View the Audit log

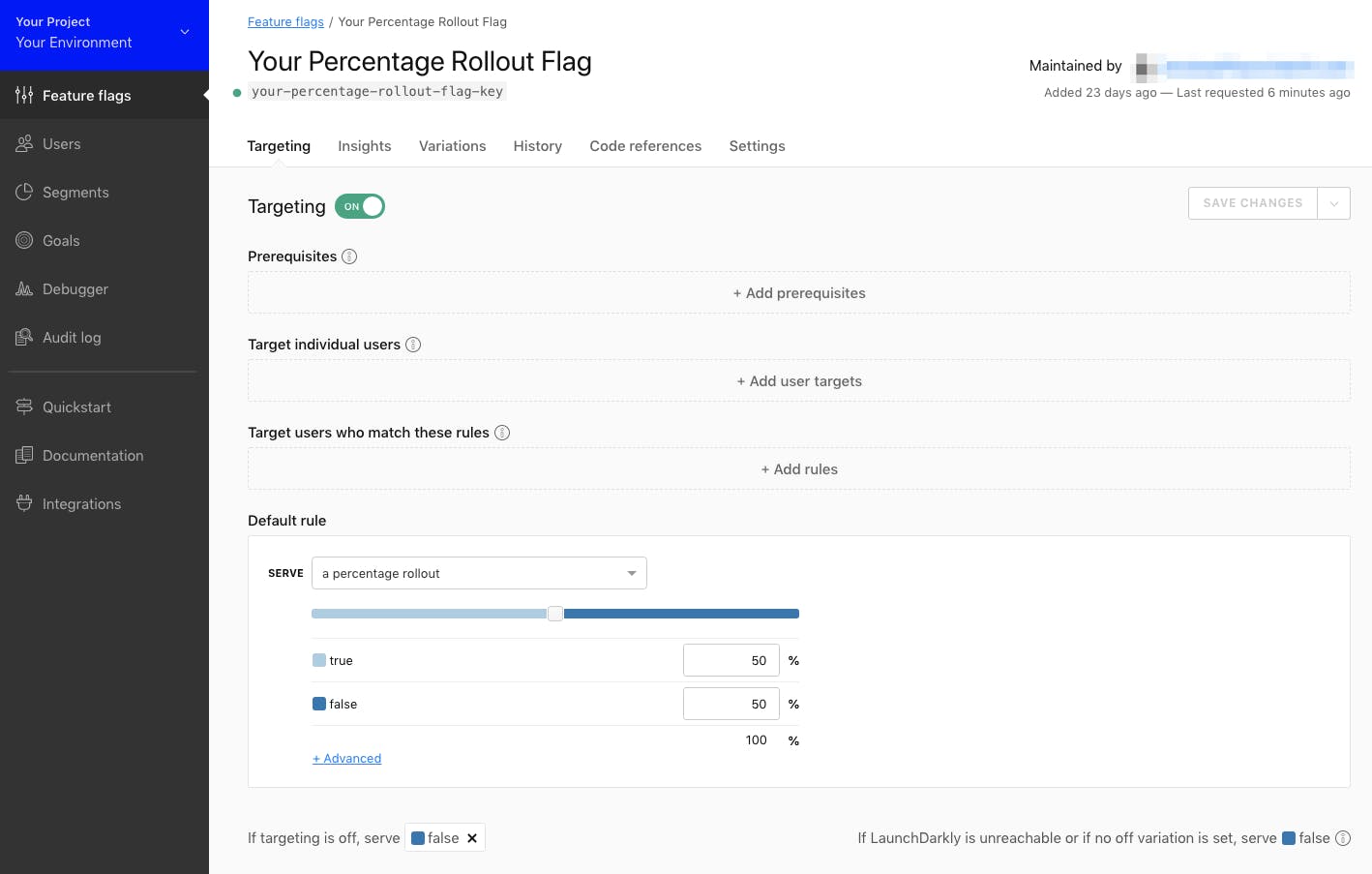click(x=71, y=337)
